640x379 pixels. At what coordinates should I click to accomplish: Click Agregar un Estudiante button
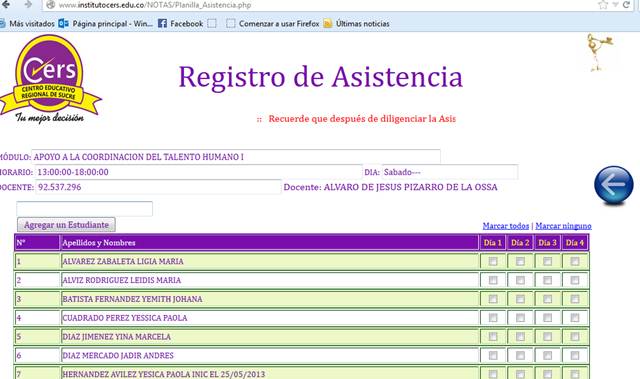[x=66, y=225]
